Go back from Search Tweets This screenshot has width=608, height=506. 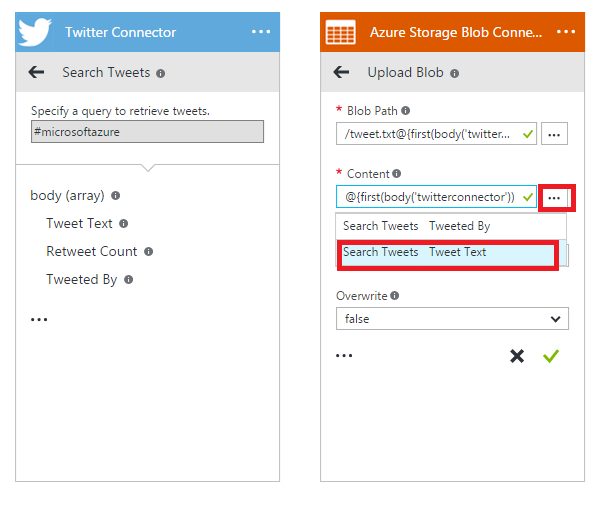point(38,72)
